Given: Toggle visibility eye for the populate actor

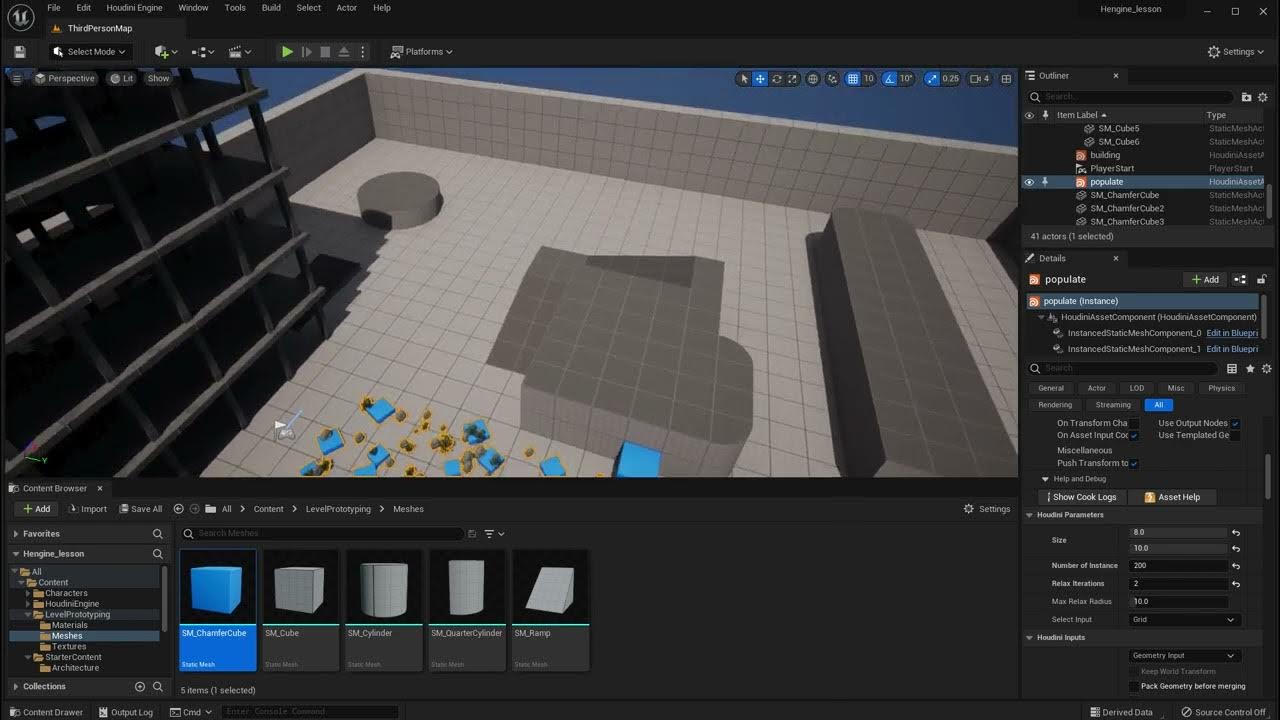Looking at the screenshot, I should (1028, 182).
